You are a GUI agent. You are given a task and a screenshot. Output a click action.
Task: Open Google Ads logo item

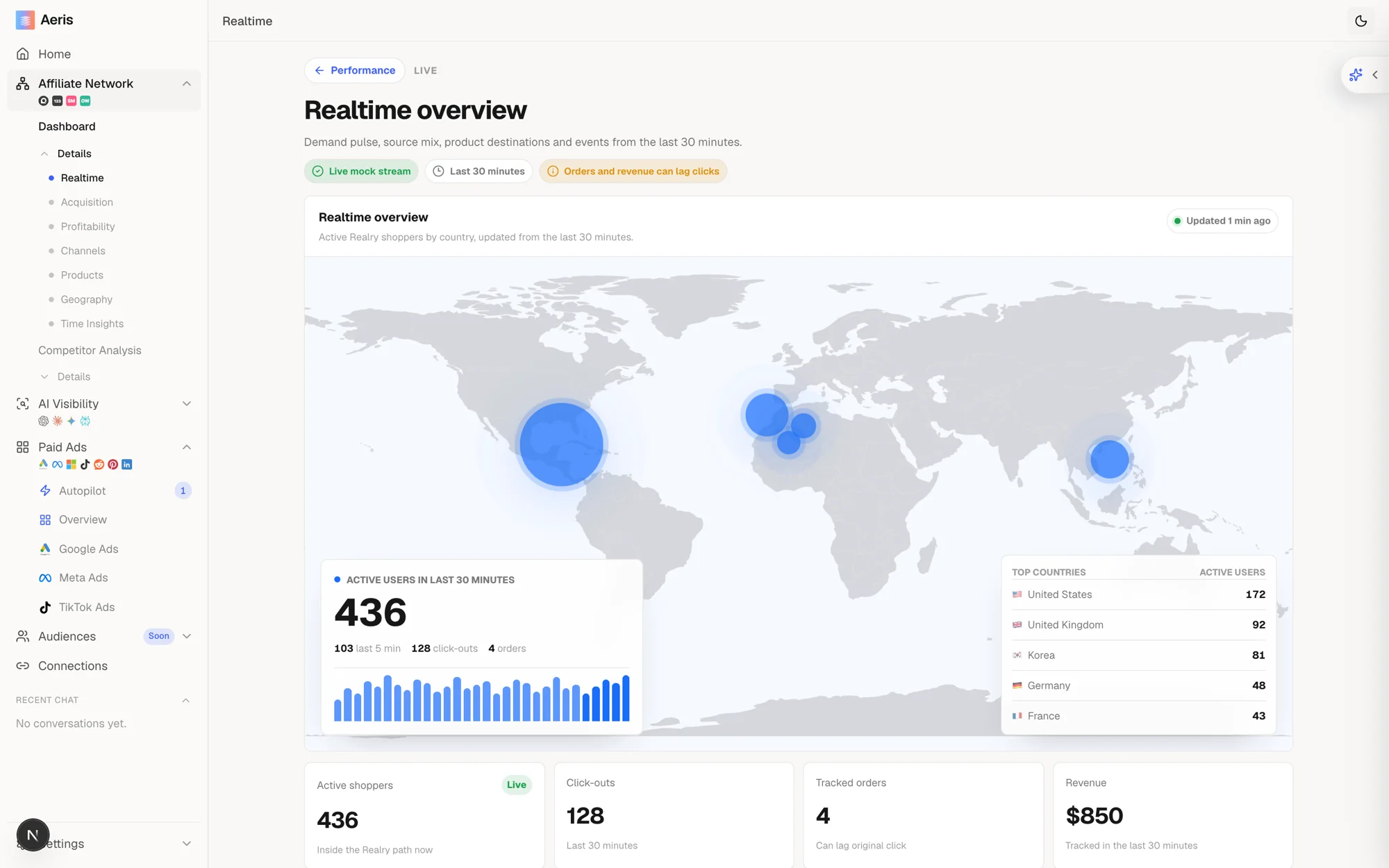[x=45, y=549]
